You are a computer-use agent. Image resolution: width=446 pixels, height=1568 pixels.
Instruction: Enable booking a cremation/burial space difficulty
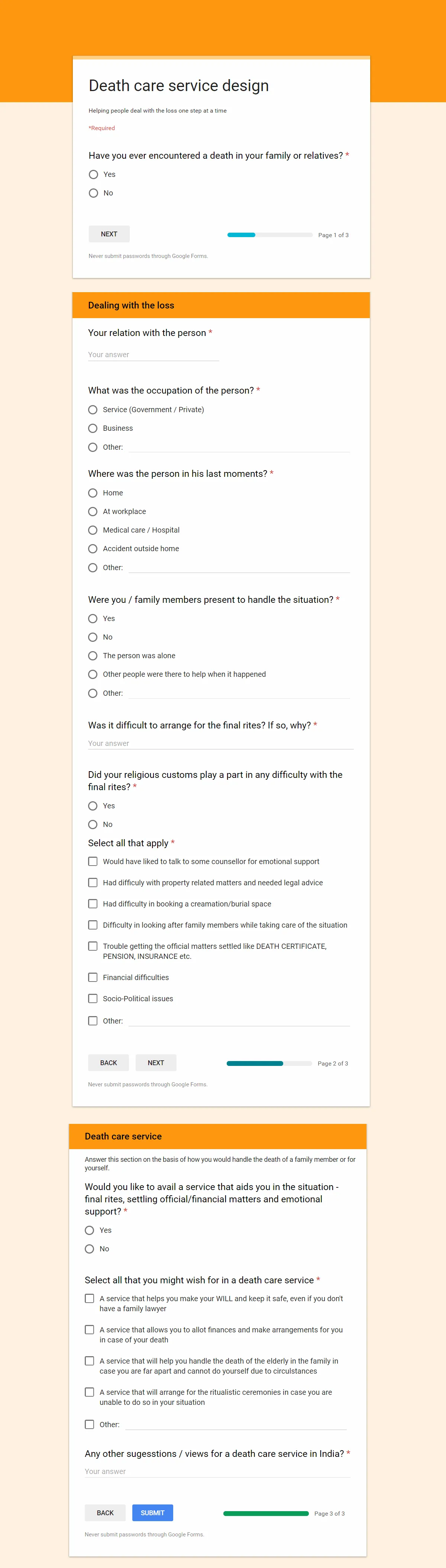point(93,904)
